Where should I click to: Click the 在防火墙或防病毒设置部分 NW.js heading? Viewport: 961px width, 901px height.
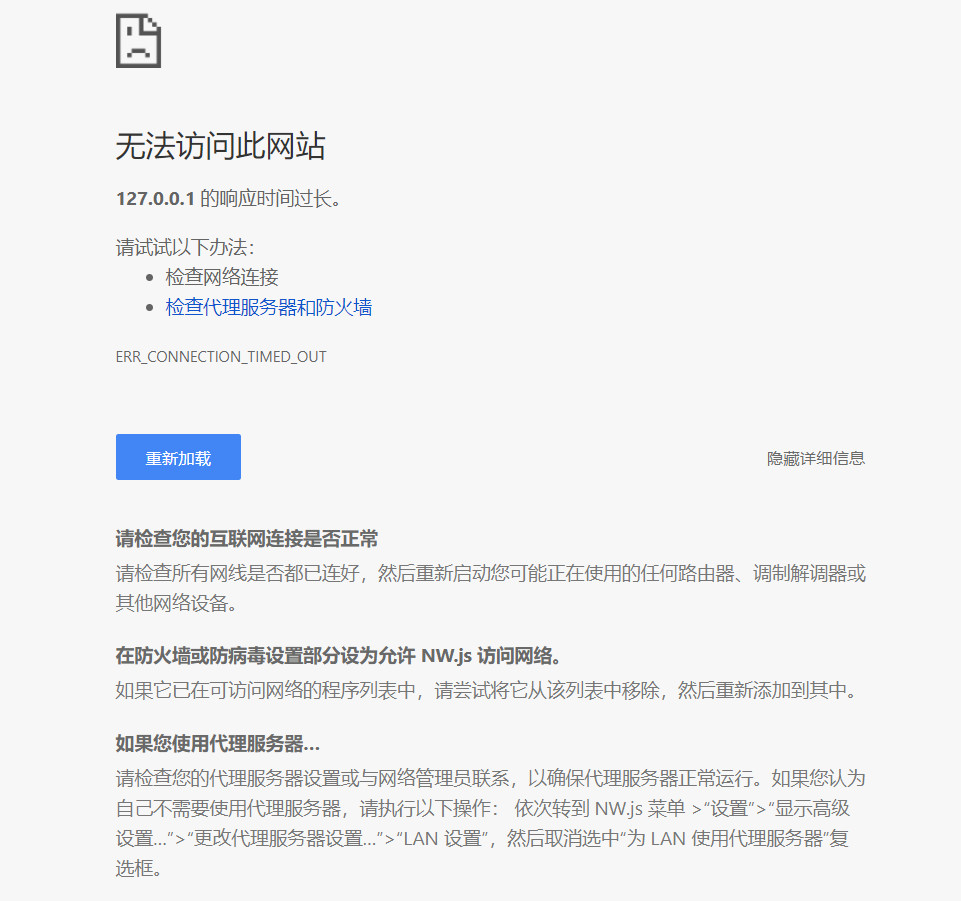[x=338, y=656]
